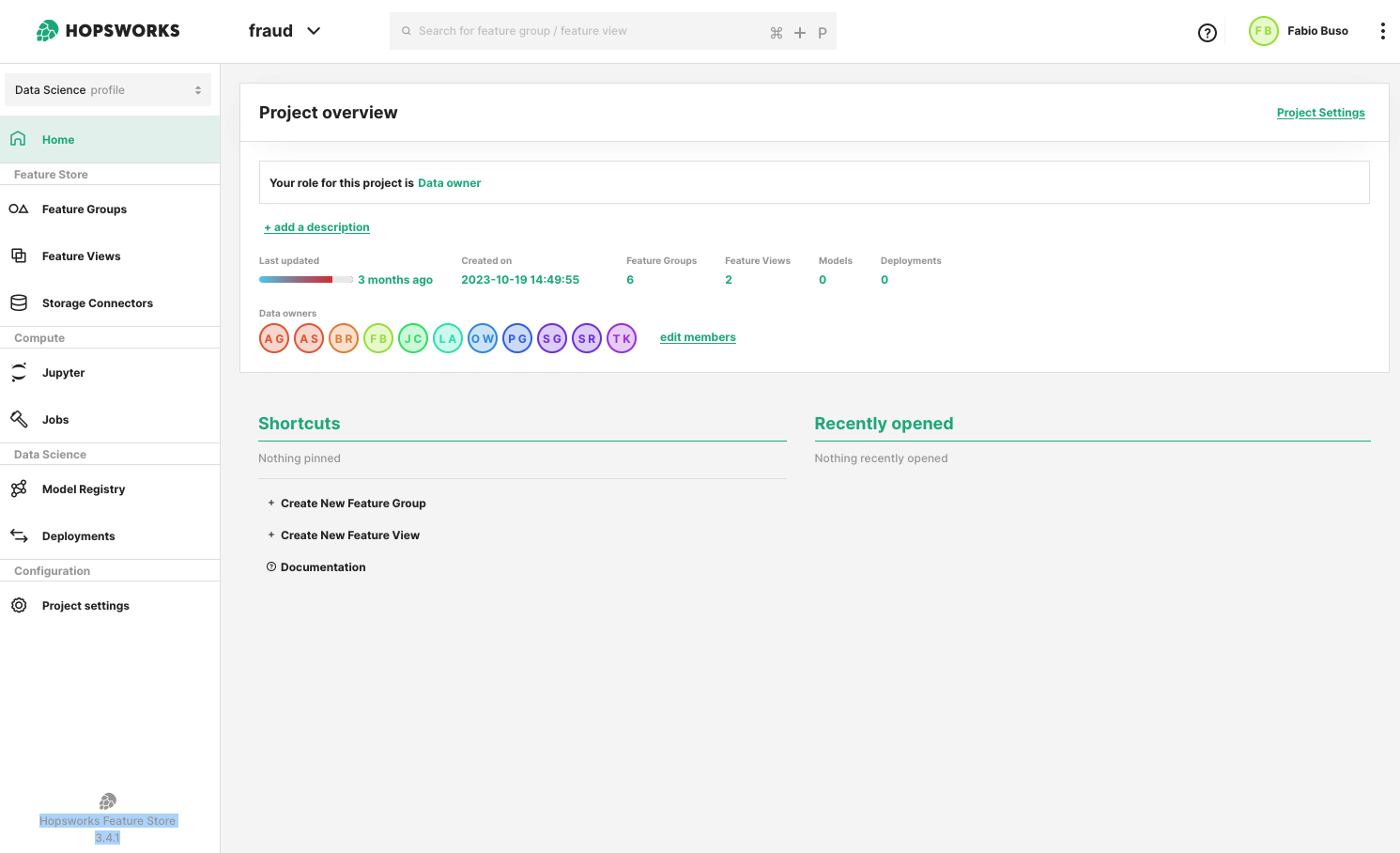Click the Jupyter icon in sidebar
1400x853 pixels.
(19, 373)
